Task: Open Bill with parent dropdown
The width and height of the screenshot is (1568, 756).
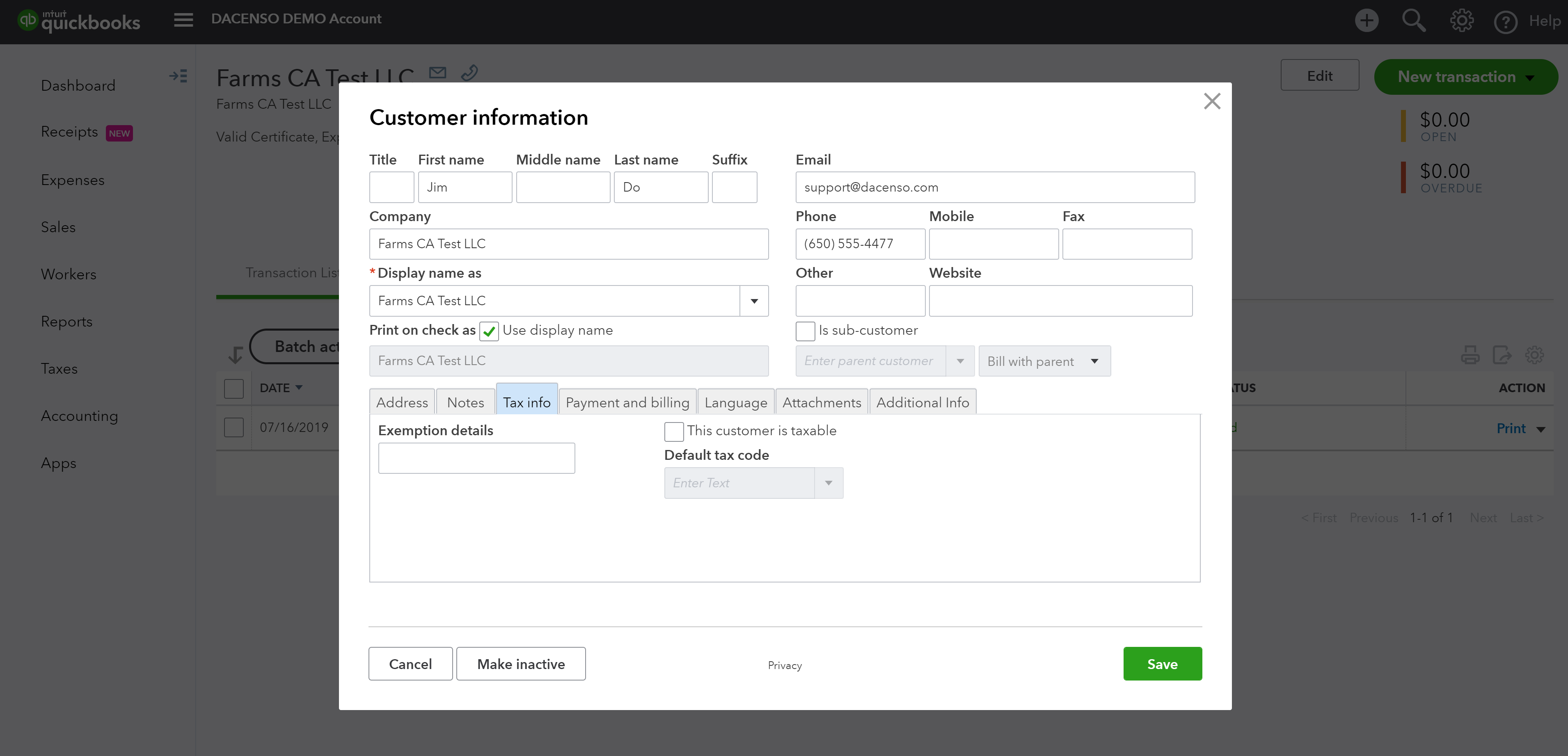Action: (x=1044, y=361)
